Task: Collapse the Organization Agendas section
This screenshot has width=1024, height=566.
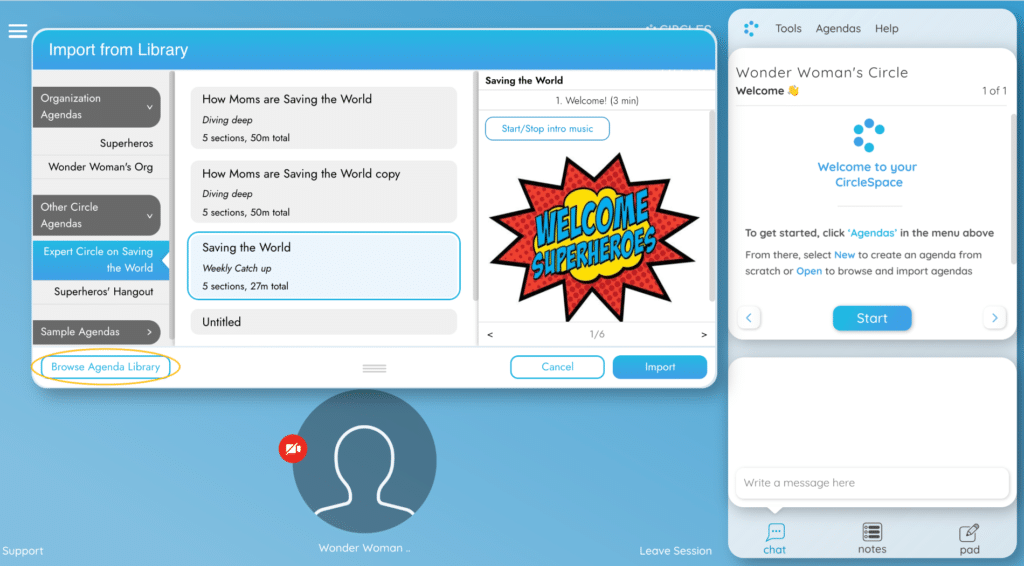Action: [x=97, y=106]
